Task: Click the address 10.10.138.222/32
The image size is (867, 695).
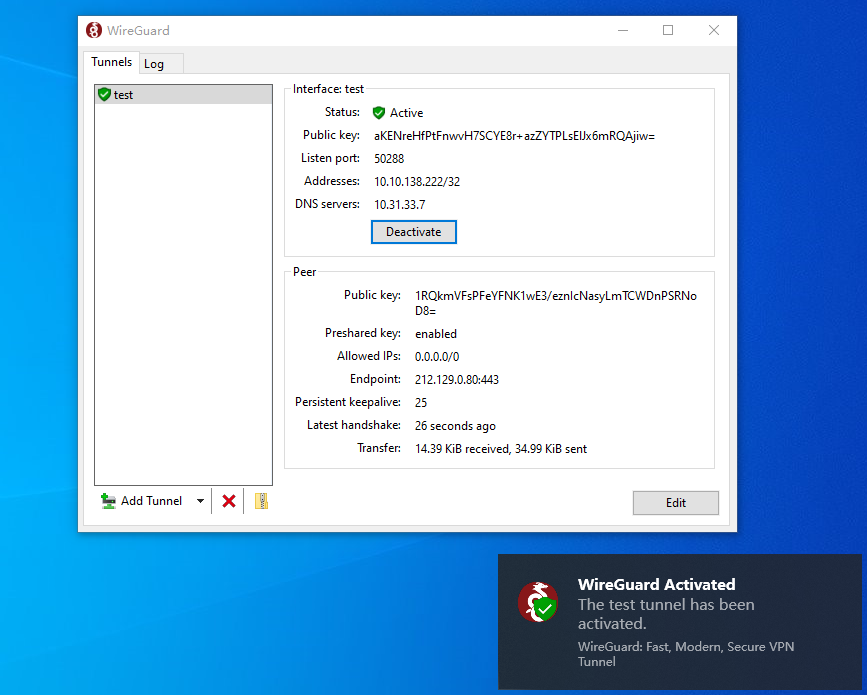Action: pos(417,182)
